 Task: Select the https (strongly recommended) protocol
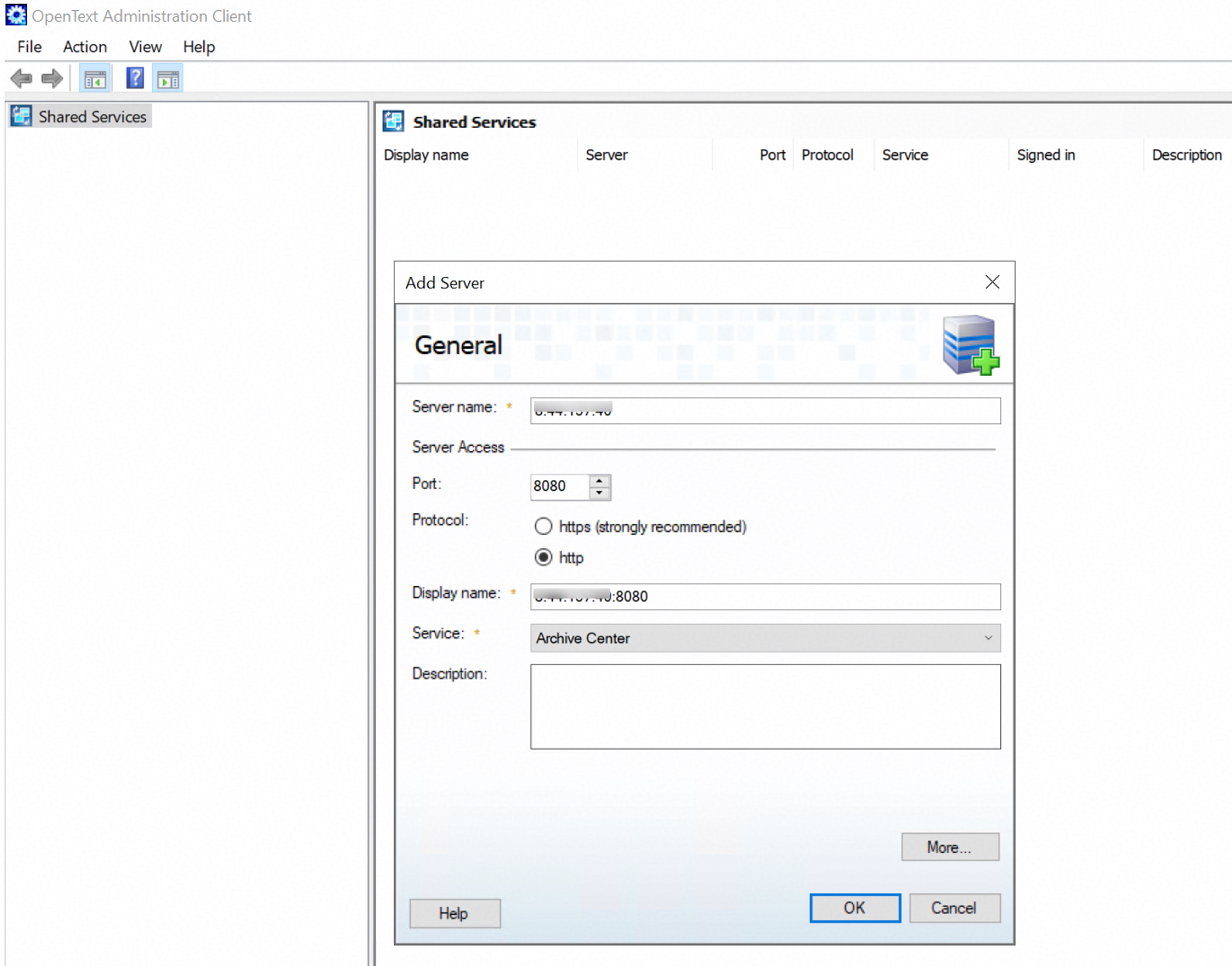[544, 526]
